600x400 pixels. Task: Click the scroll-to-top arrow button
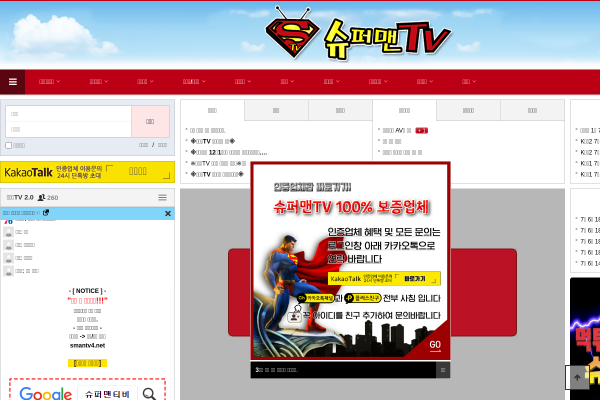[x=577, y=377]
